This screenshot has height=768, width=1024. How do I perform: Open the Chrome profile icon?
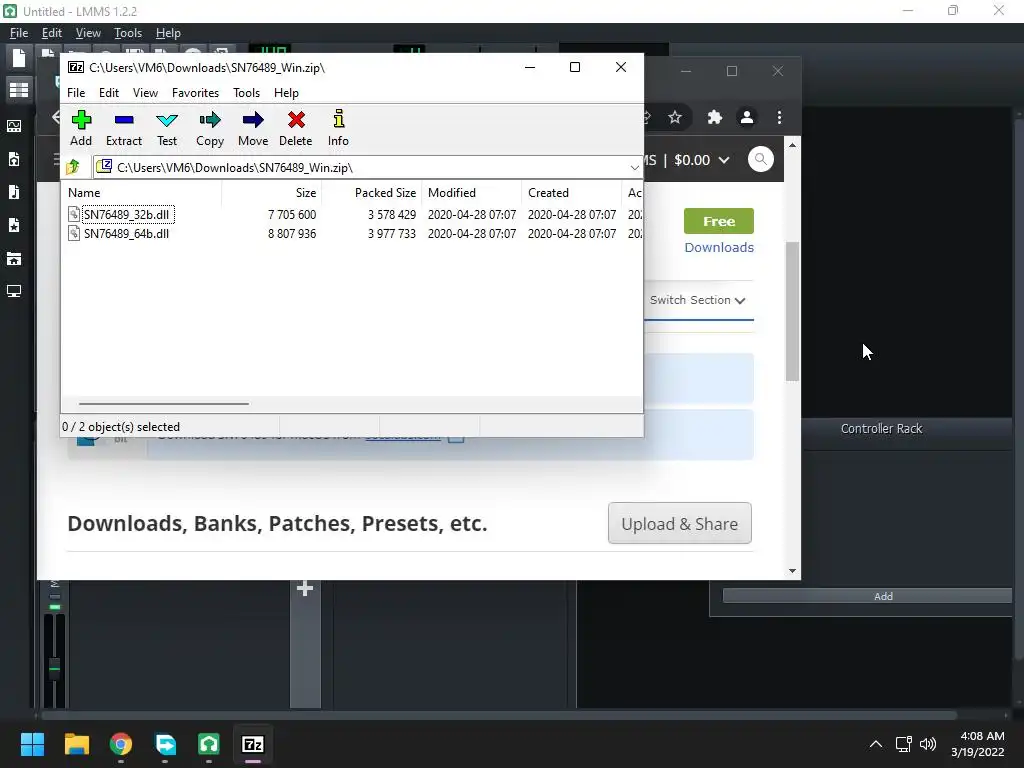pyautogui.click(x=746, y=118)
